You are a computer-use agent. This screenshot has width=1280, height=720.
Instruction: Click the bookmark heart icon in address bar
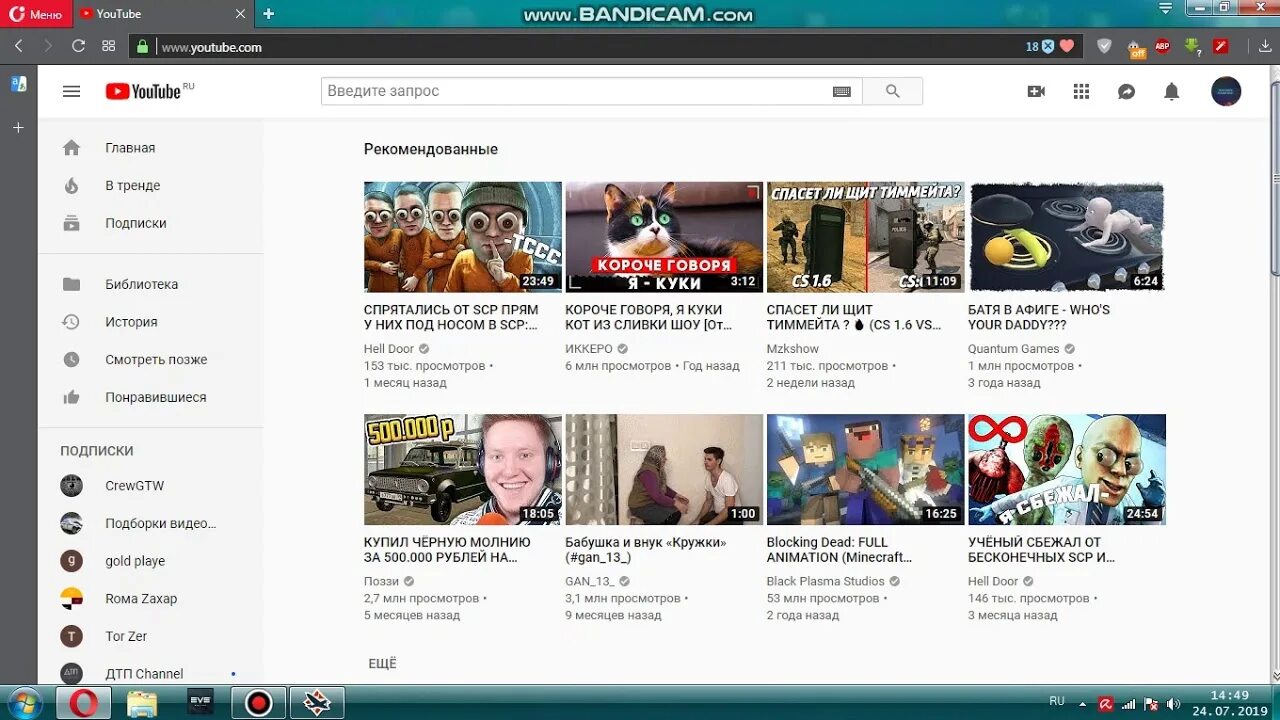click(1067, 46)
